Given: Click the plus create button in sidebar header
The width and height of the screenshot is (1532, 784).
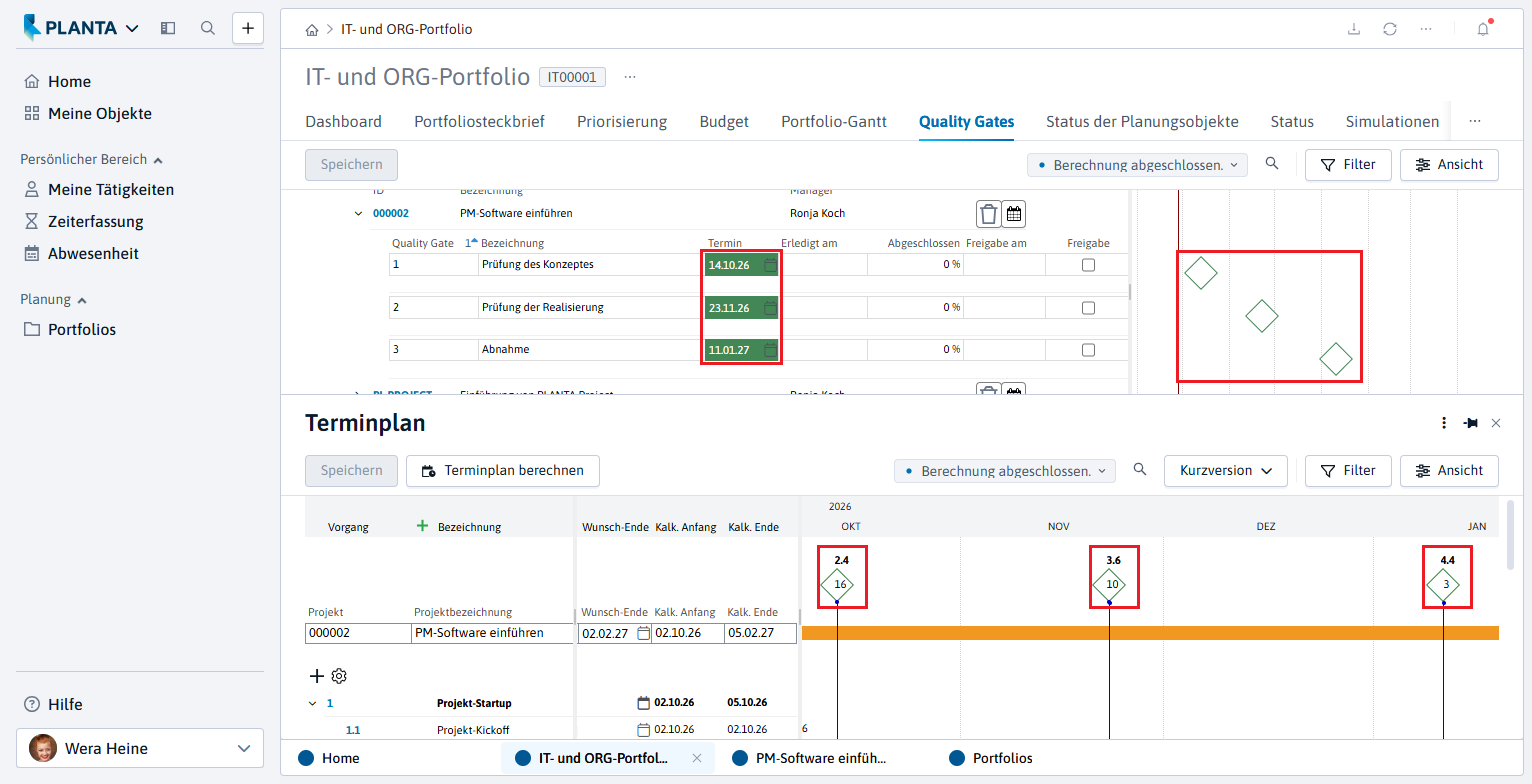Looking at the screenshot, I should (x=248, y=28).
